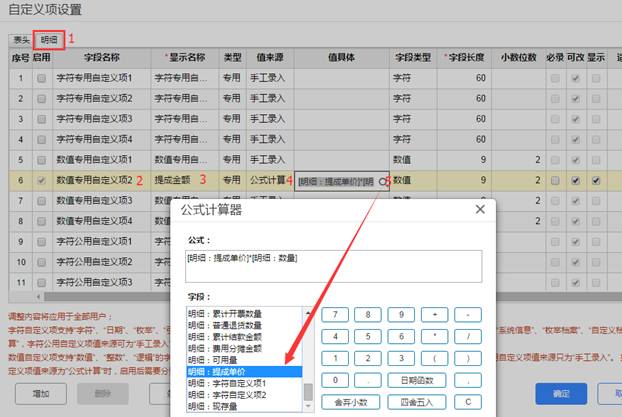This screenshot has width=622, height=417.
Task: Uncheck 启用 checkbox for row 6
Action: tap(41, 181)
